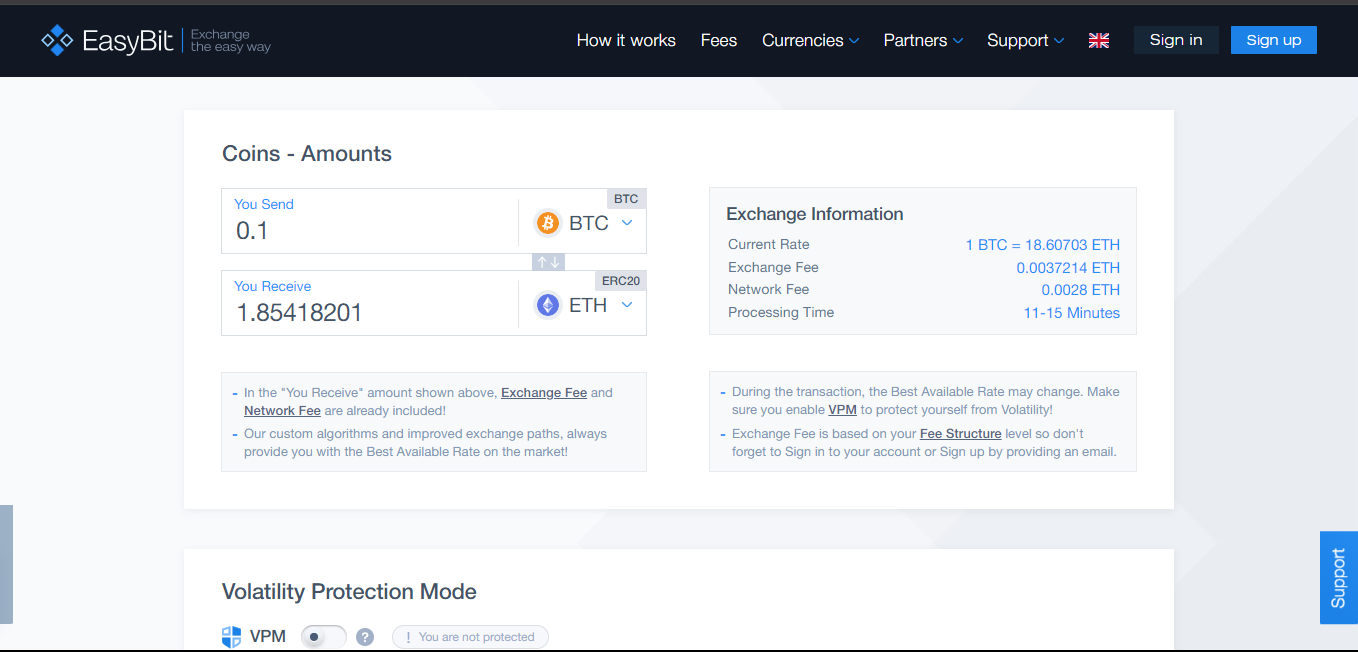
Task: Click the Bitcoin coin icon
Action: click(548, 222)
